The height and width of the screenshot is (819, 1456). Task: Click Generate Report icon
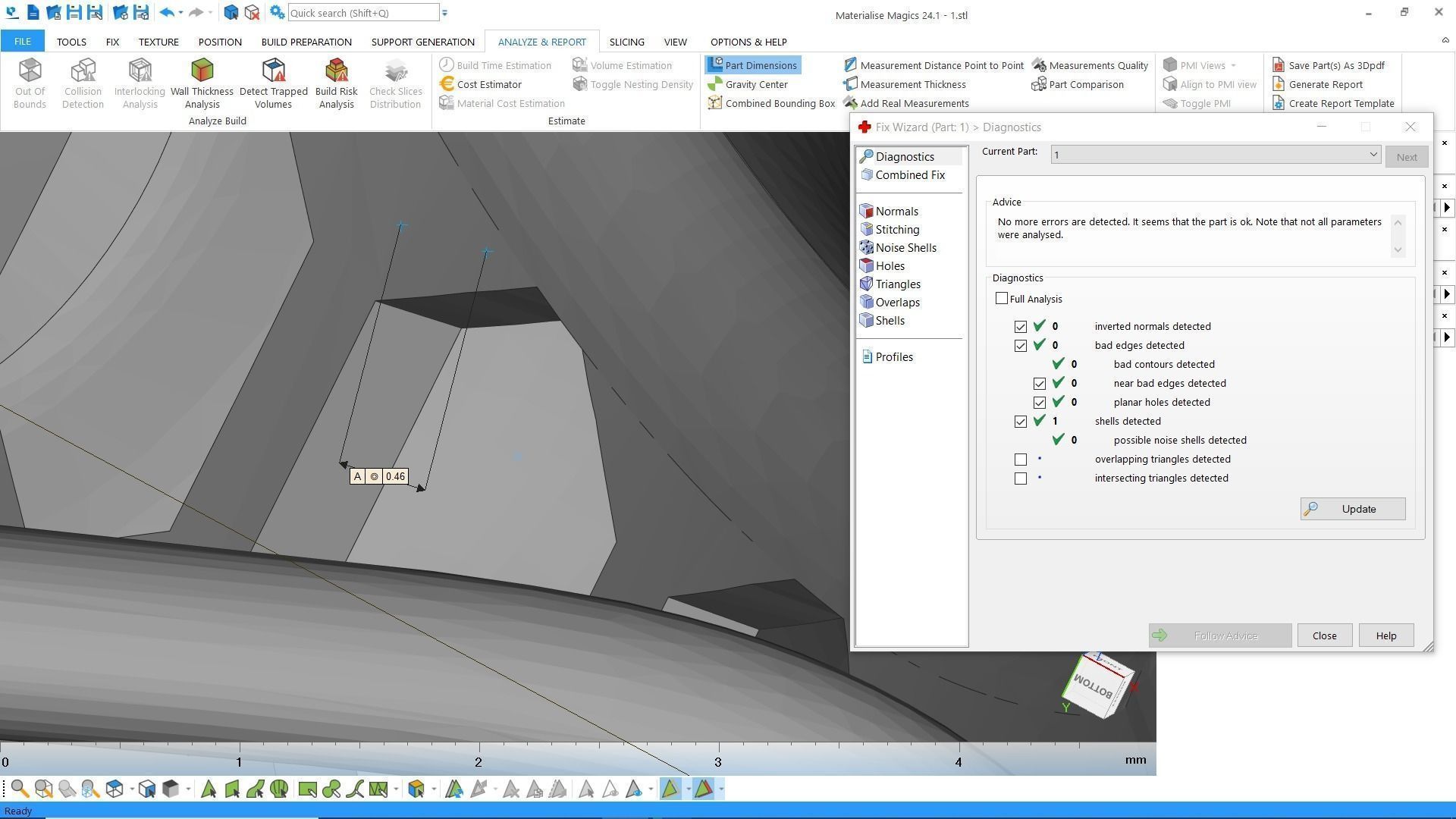[x=1279, y=84]
